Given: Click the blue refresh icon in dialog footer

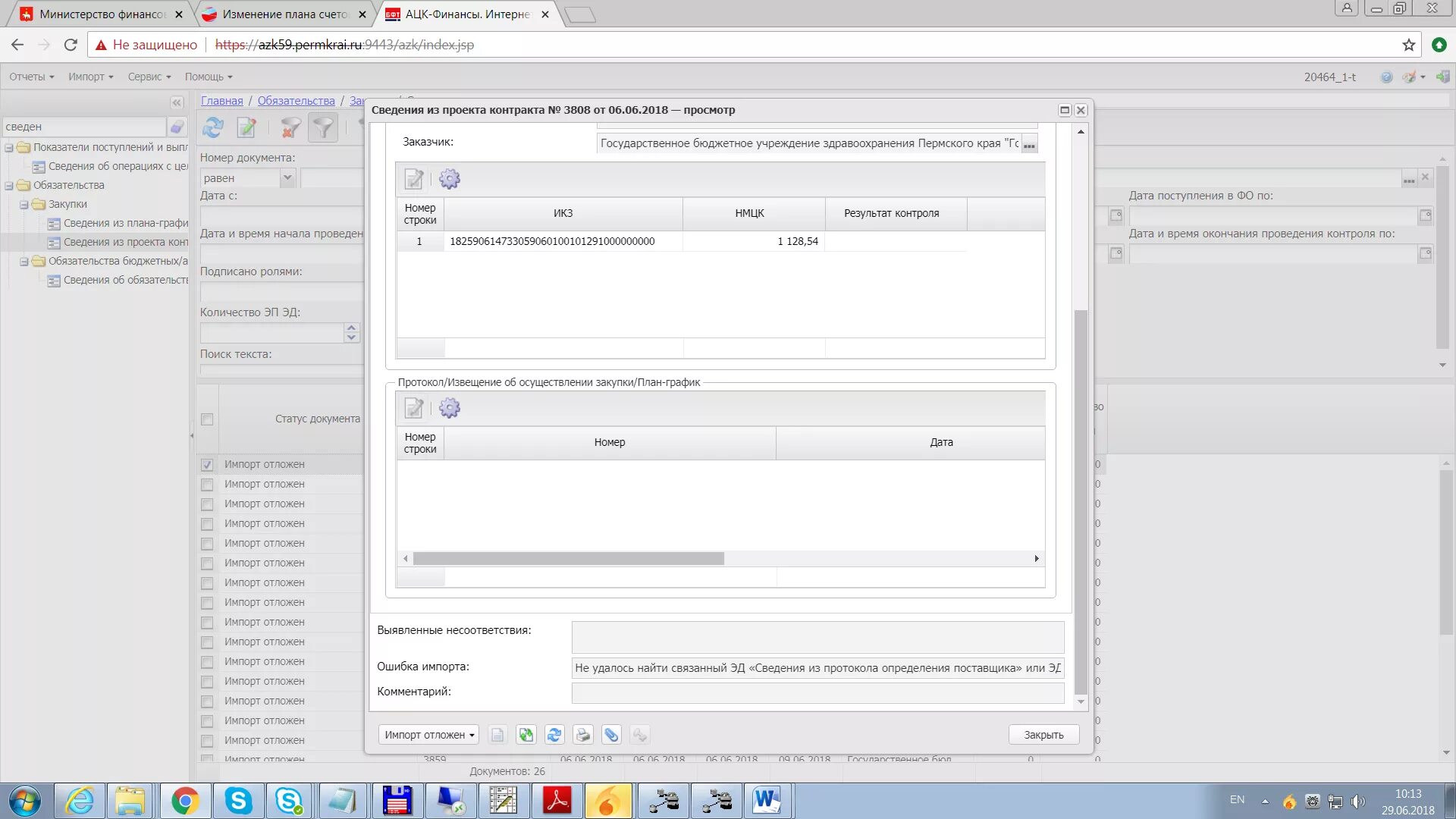Looking at the screenshot, I should click(x=554, y=735).
